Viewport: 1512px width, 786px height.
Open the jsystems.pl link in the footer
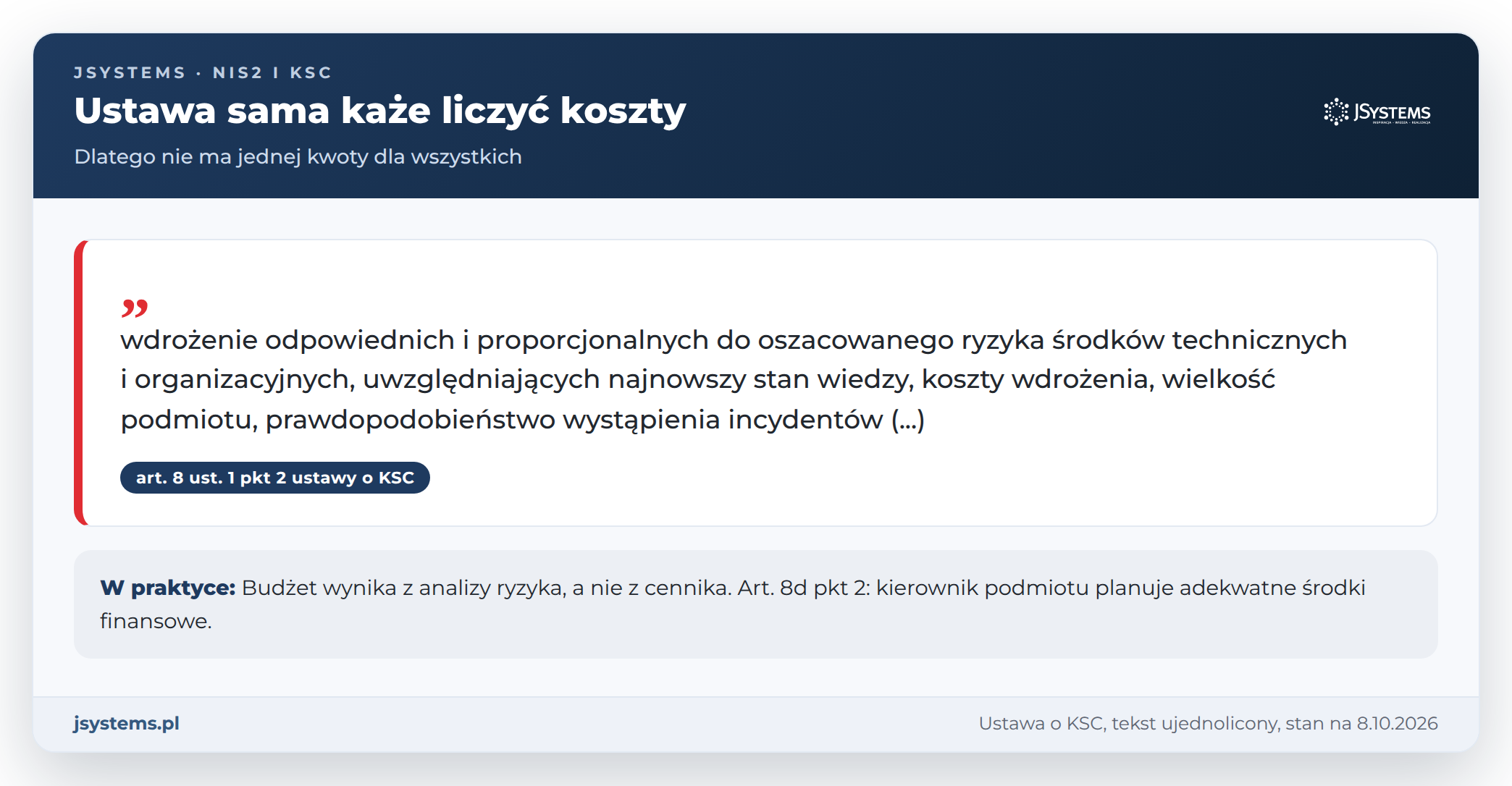pyautogui.click(x=126, y=723)
